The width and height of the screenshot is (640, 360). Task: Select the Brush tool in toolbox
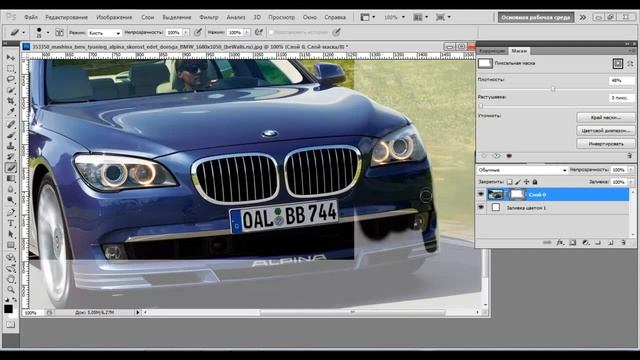click(x=11, y=135)
